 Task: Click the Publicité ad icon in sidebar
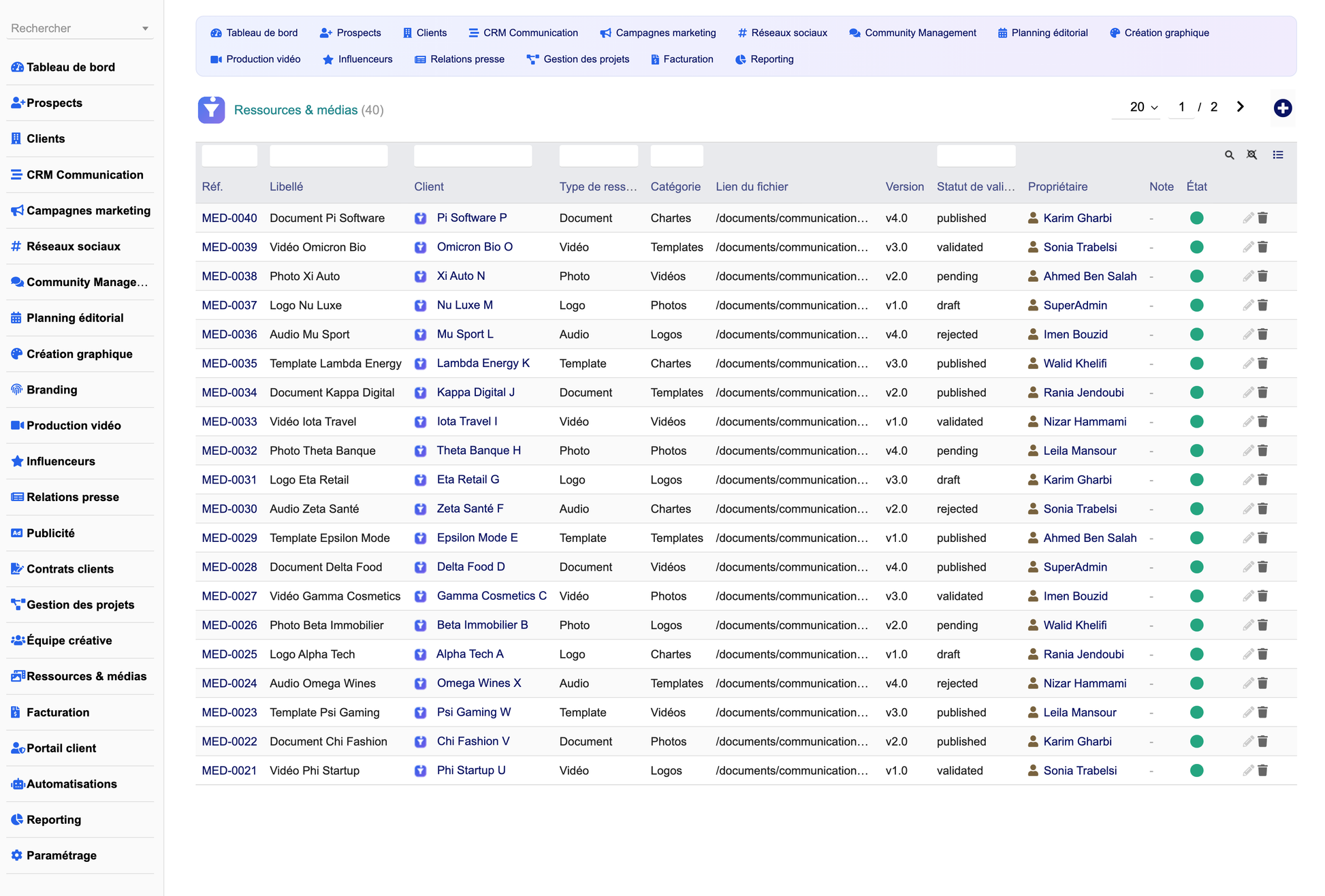17,533
